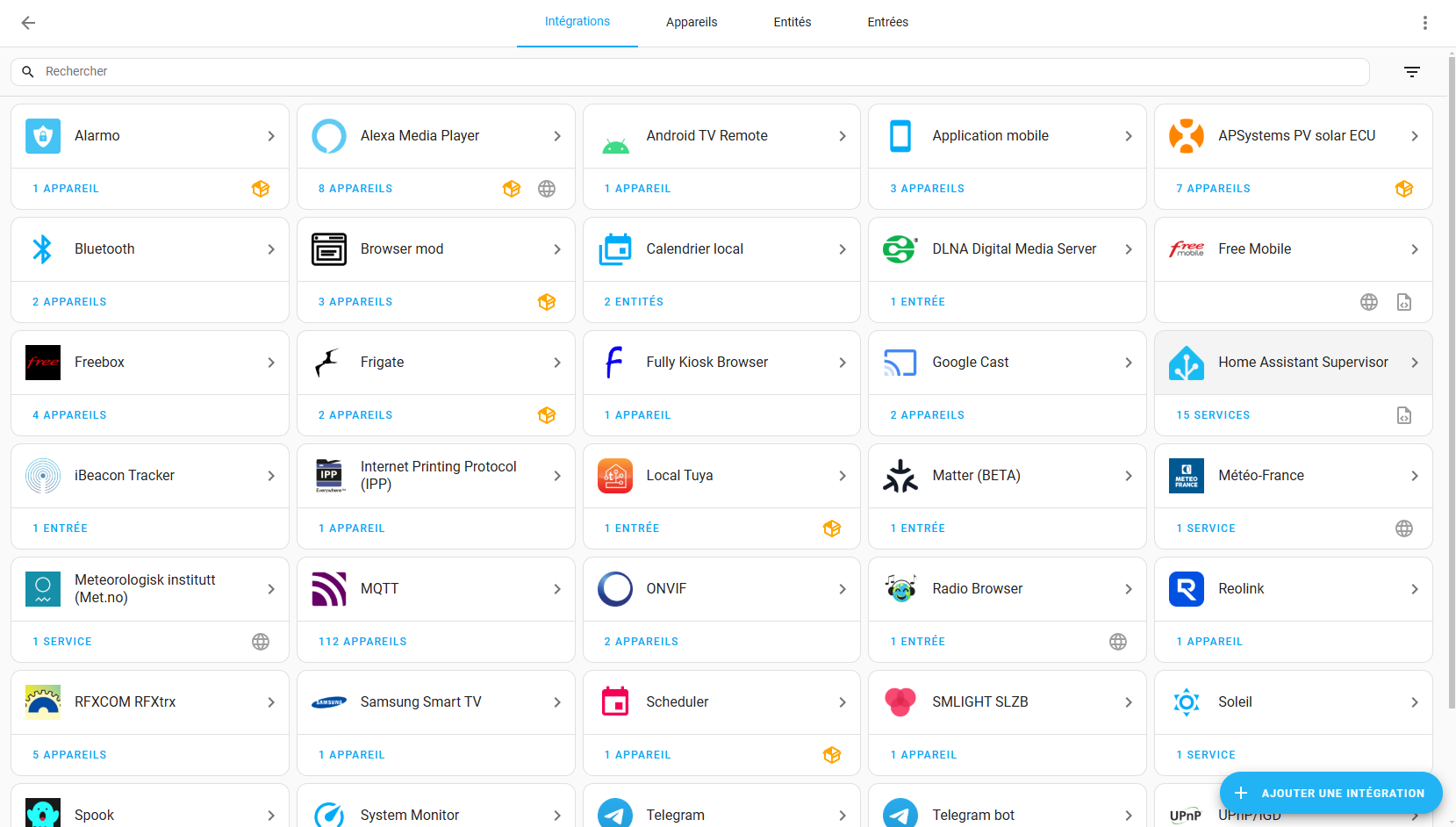The height and width of the screenshot is (827, 1456).
Task: Open Home Assistant Supervisor 15 services link
Action: pyautogui.click(x=1213, y=415)
